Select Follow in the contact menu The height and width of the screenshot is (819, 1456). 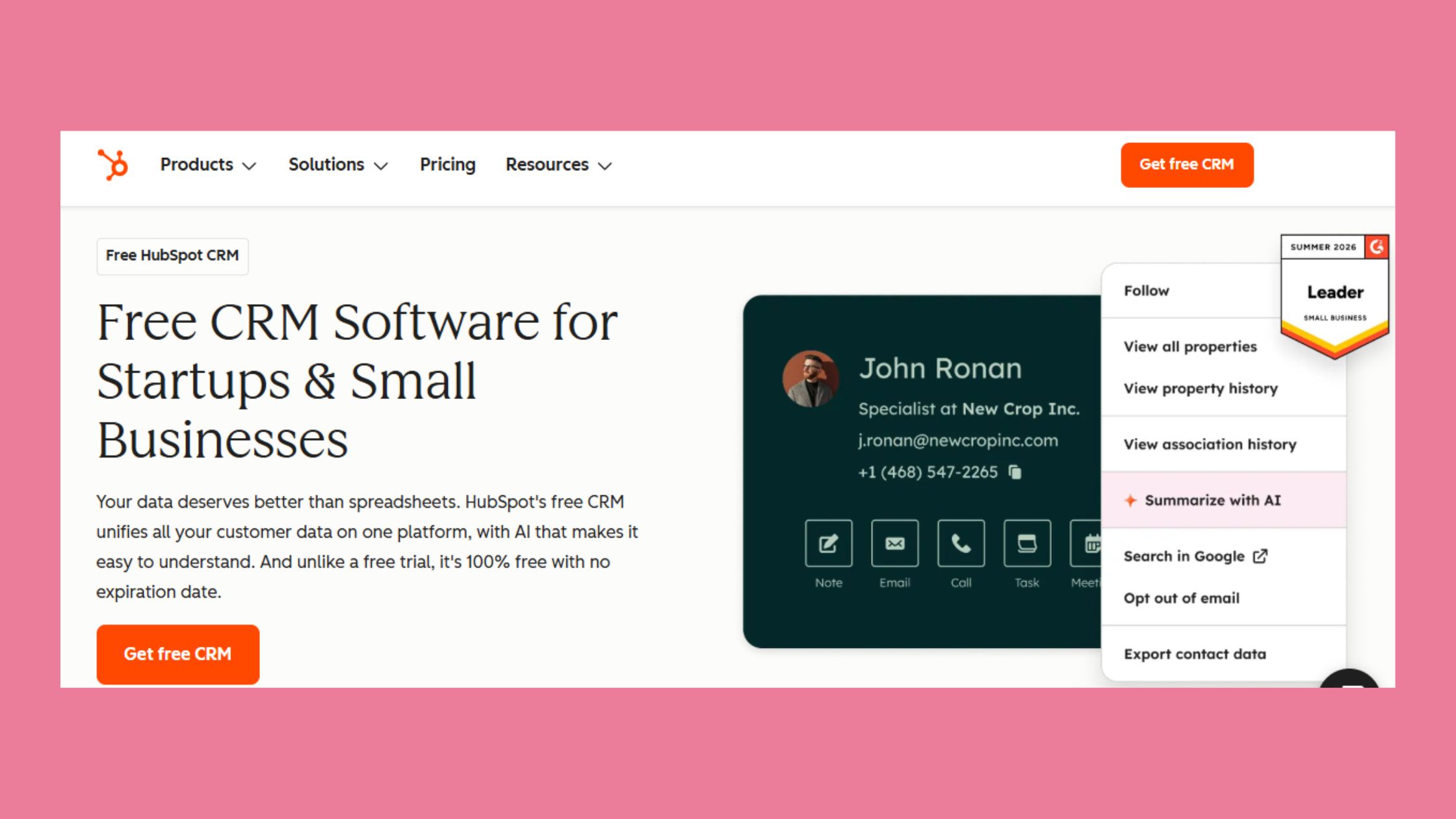coord(1146,291)
